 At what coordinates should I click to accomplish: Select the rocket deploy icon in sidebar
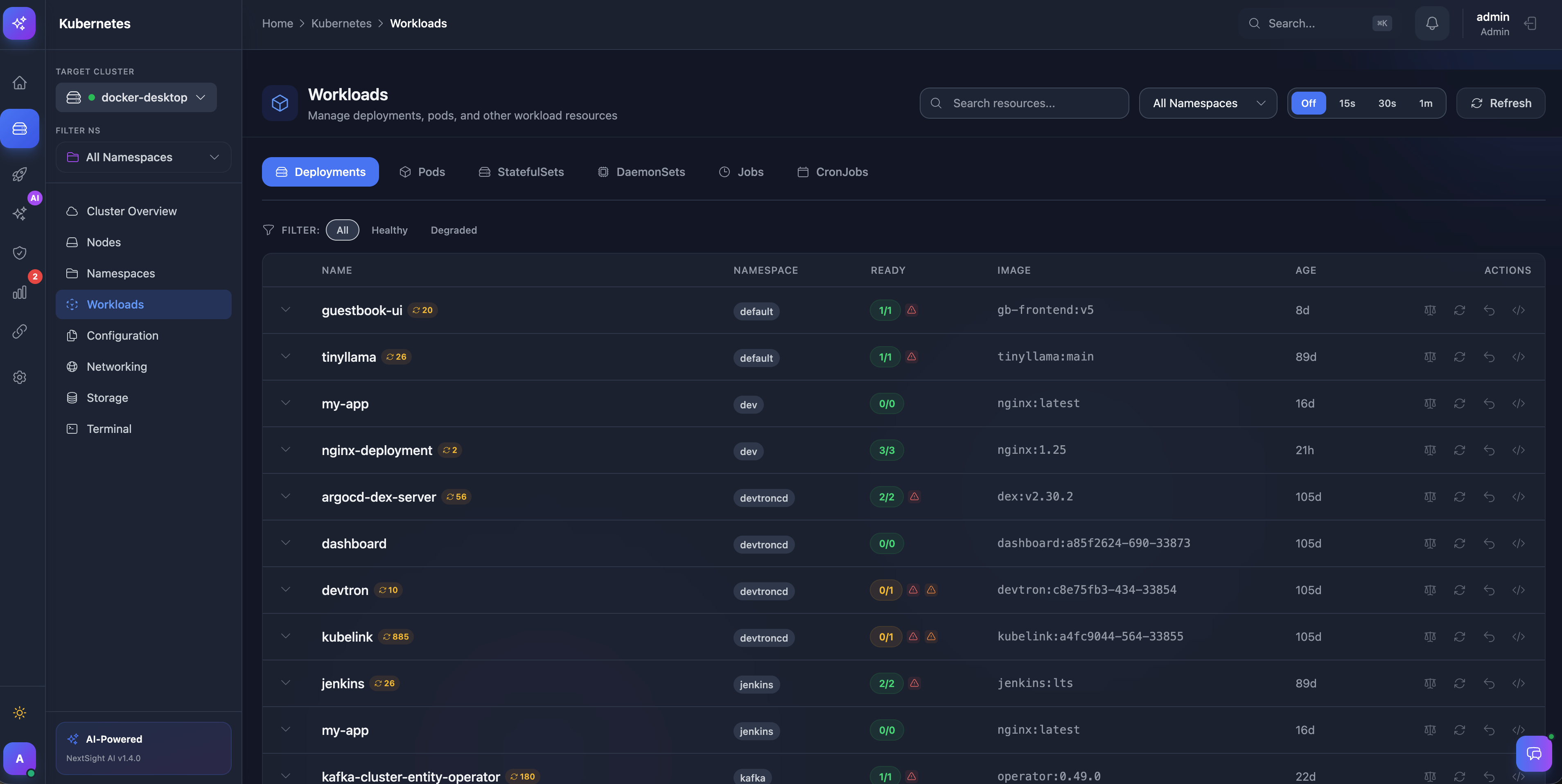click(x=20, y=174)
